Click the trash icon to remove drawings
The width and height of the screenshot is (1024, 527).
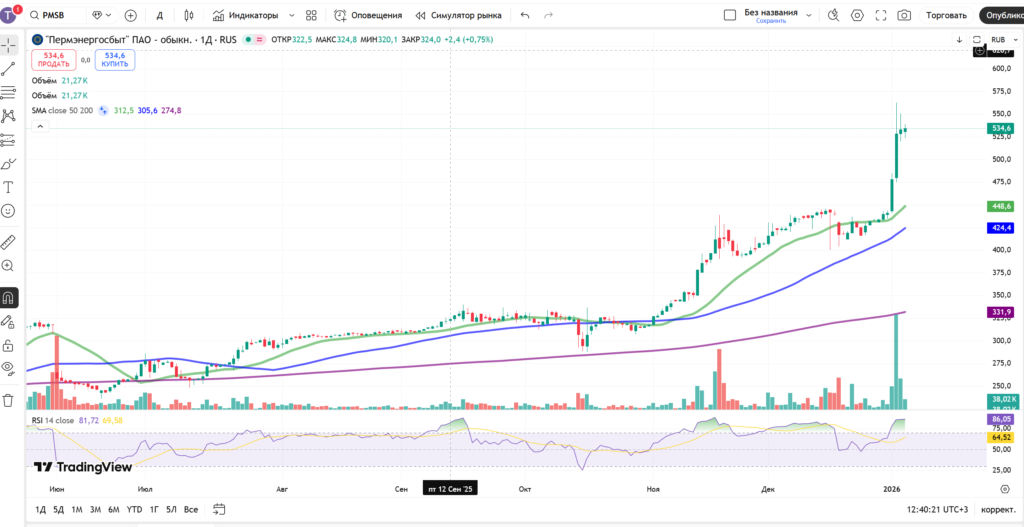[9, 400]
